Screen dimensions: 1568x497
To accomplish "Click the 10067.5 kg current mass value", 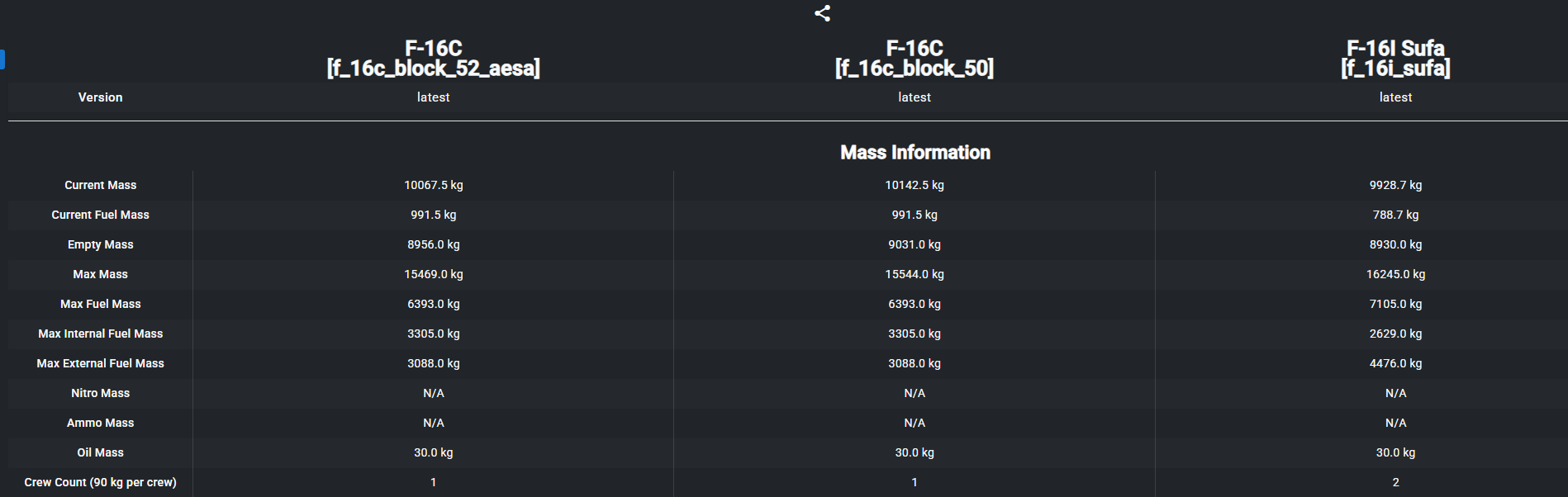I will (433, 185).
